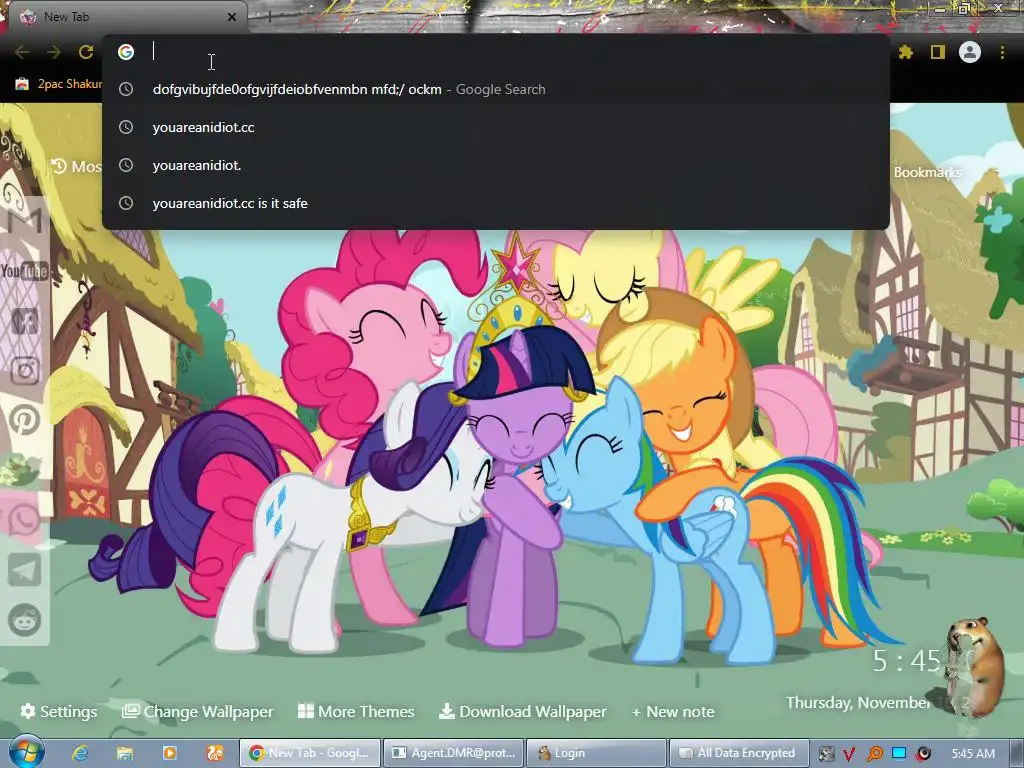Close the New Tab browser tab
The image size is (1024, 768).
point(232,17)
